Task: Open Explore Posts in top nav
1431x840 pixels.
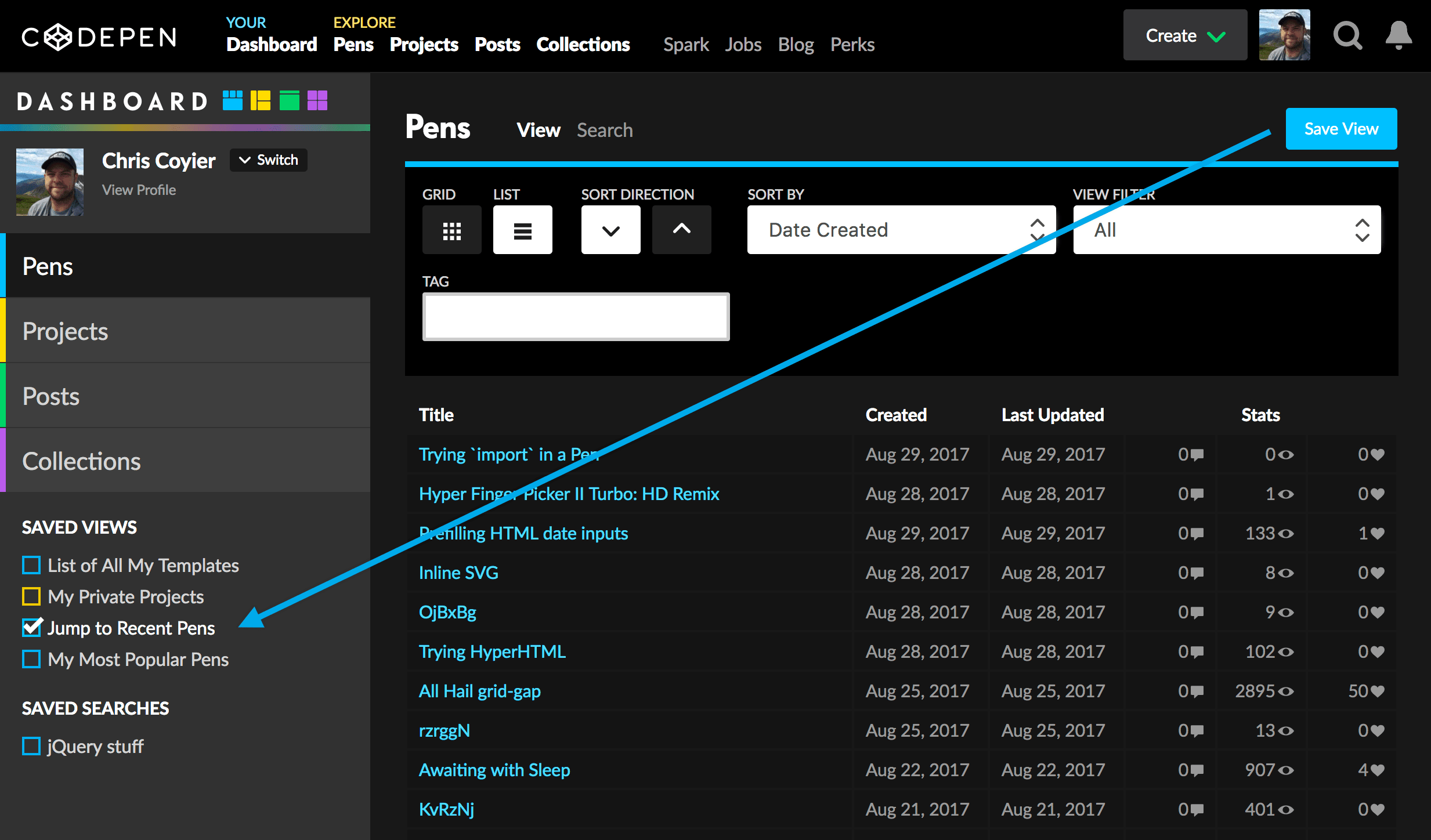Action: (x=497, y=45)
